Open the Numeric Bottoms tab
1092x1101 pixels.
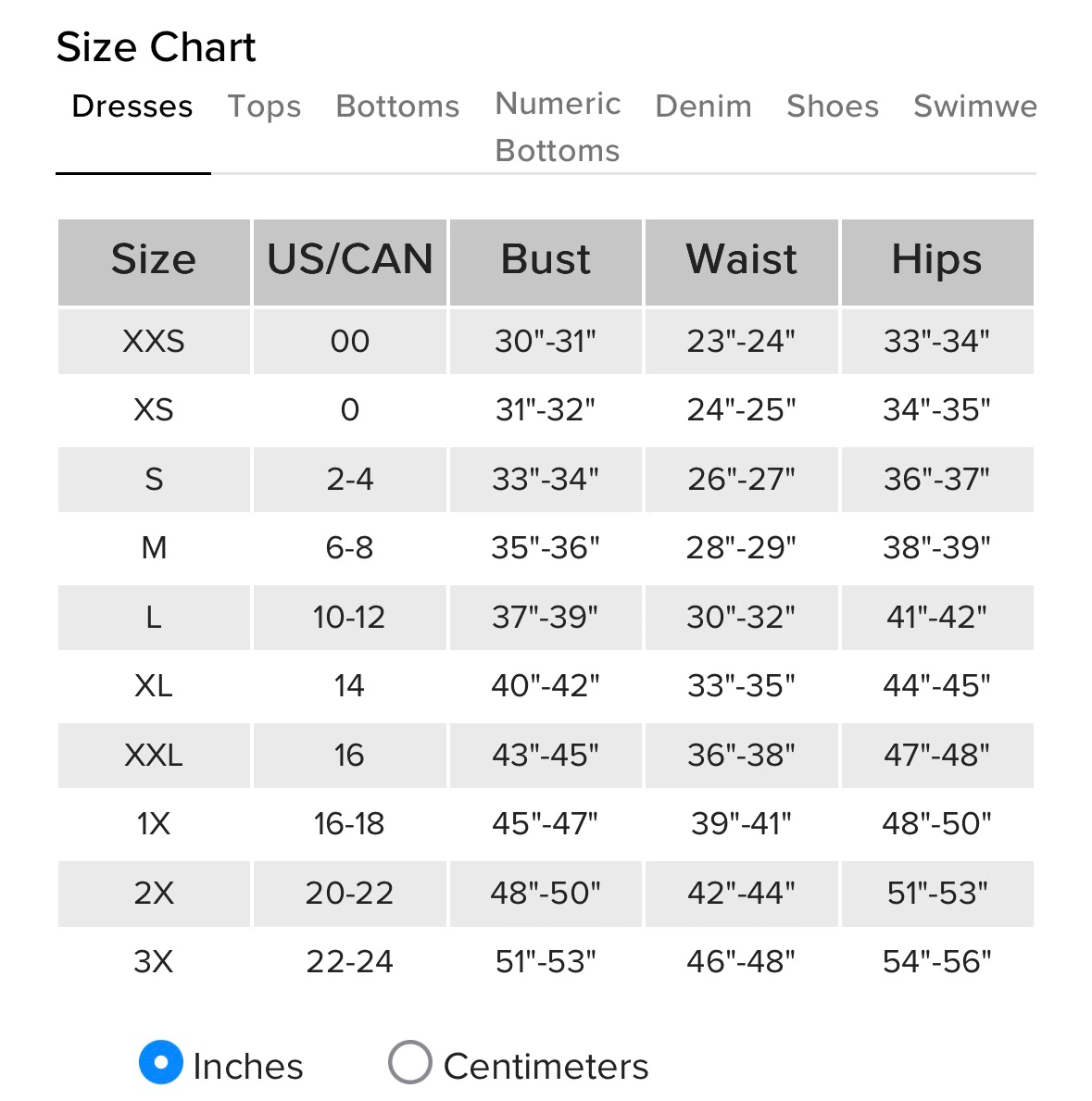pos(558,127)
